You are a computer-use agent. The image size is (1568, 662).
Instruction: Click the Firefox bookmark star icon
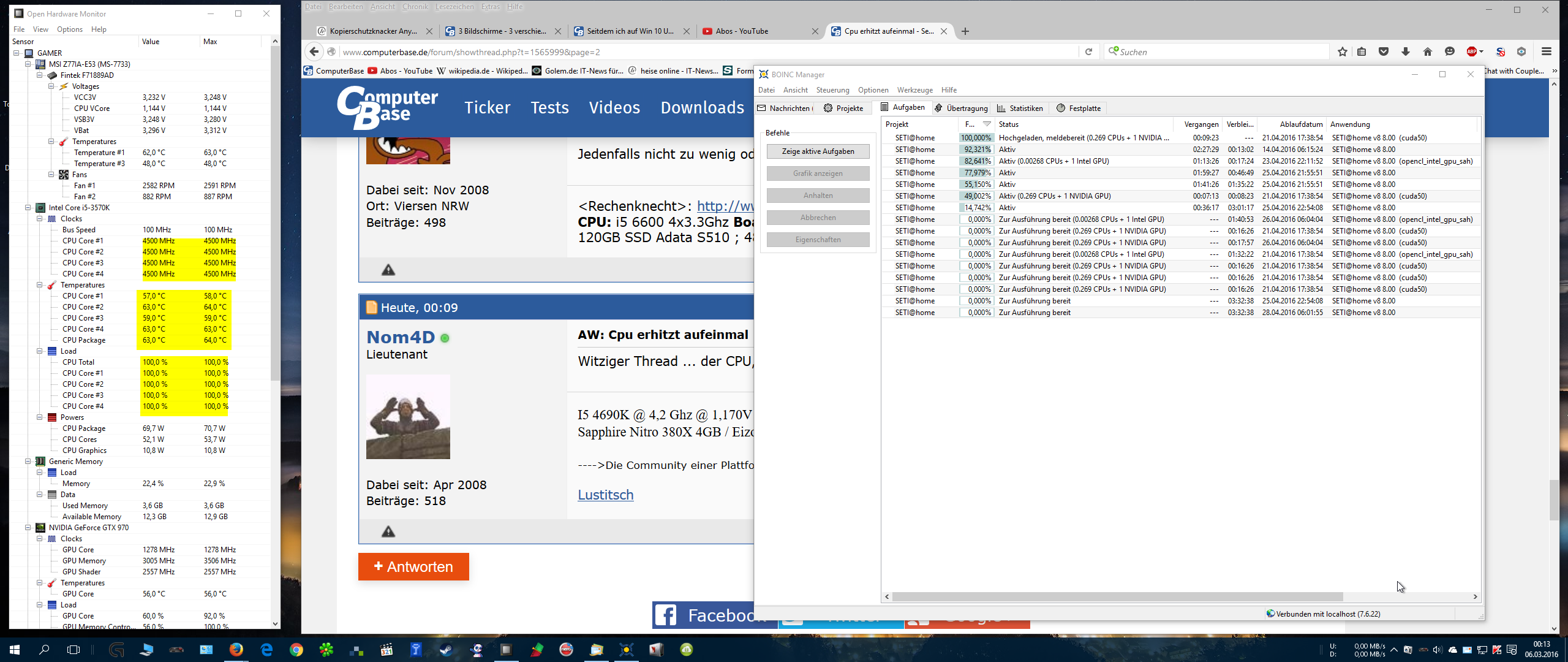click(1342, 52)
